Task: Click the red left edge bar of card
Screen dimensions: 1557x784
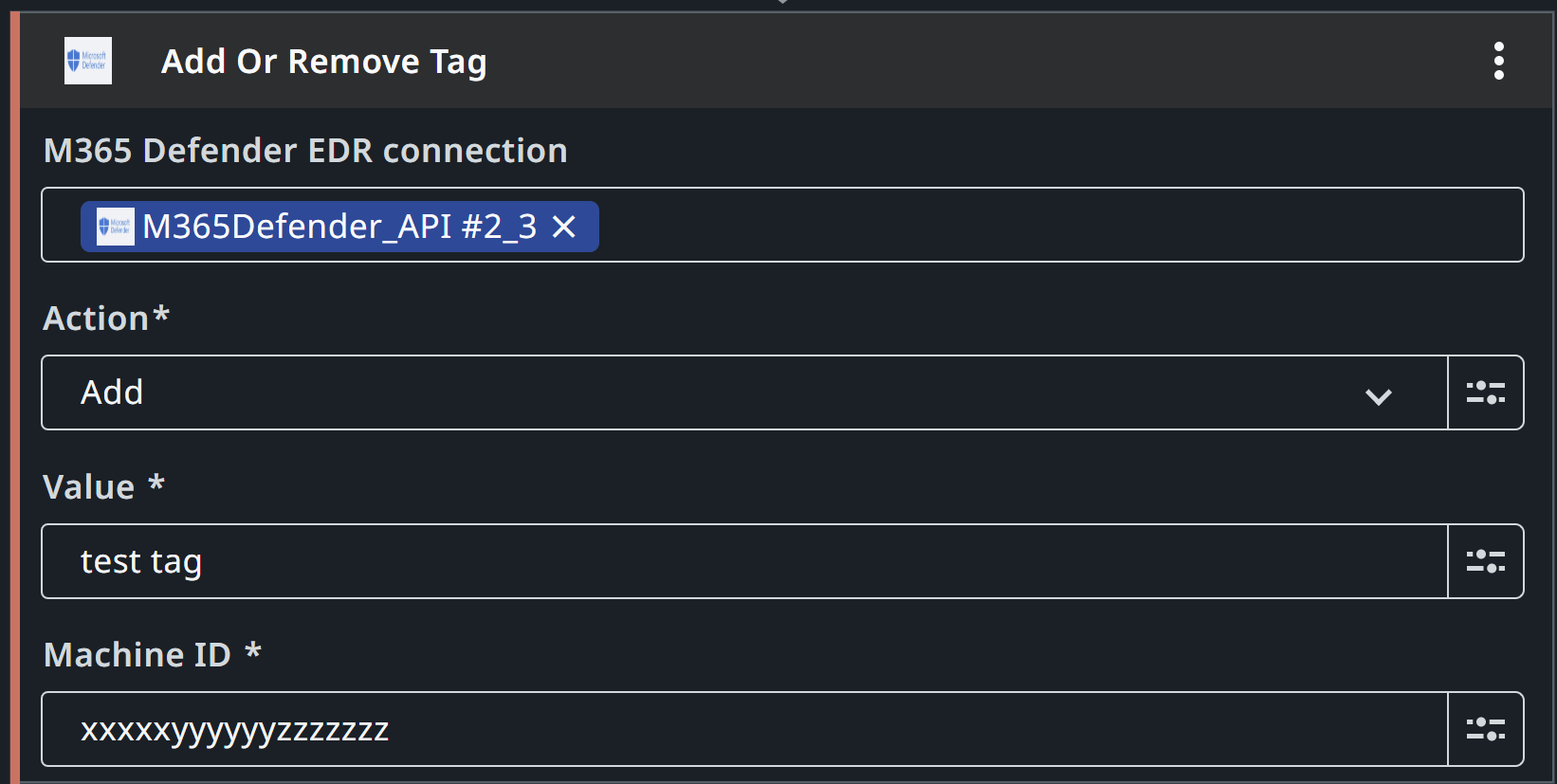Action: tap(15, 398)
